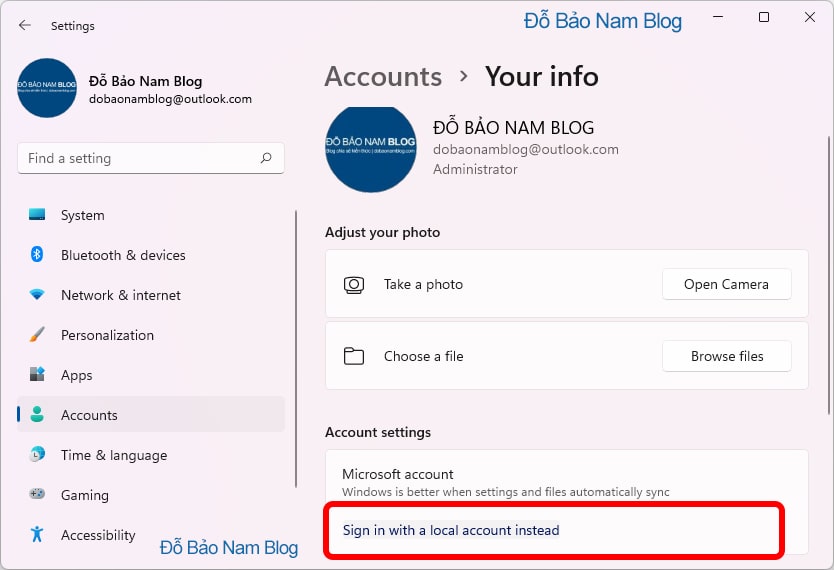Viewport: 834px width, 570px height.
Task: Click the Accessibility figure icon
Action: pos(37,534)
